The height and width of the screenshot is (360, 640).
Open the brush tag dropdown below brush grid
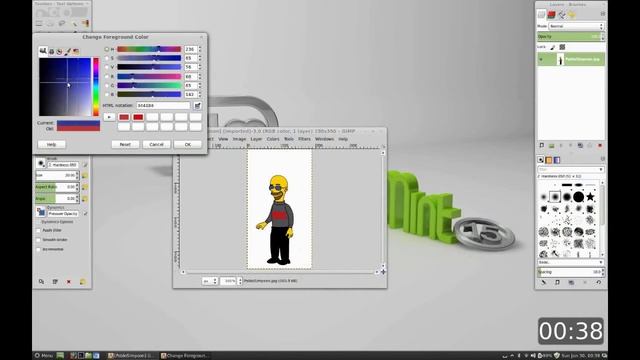pyautogui.click(x=570, y=262)
